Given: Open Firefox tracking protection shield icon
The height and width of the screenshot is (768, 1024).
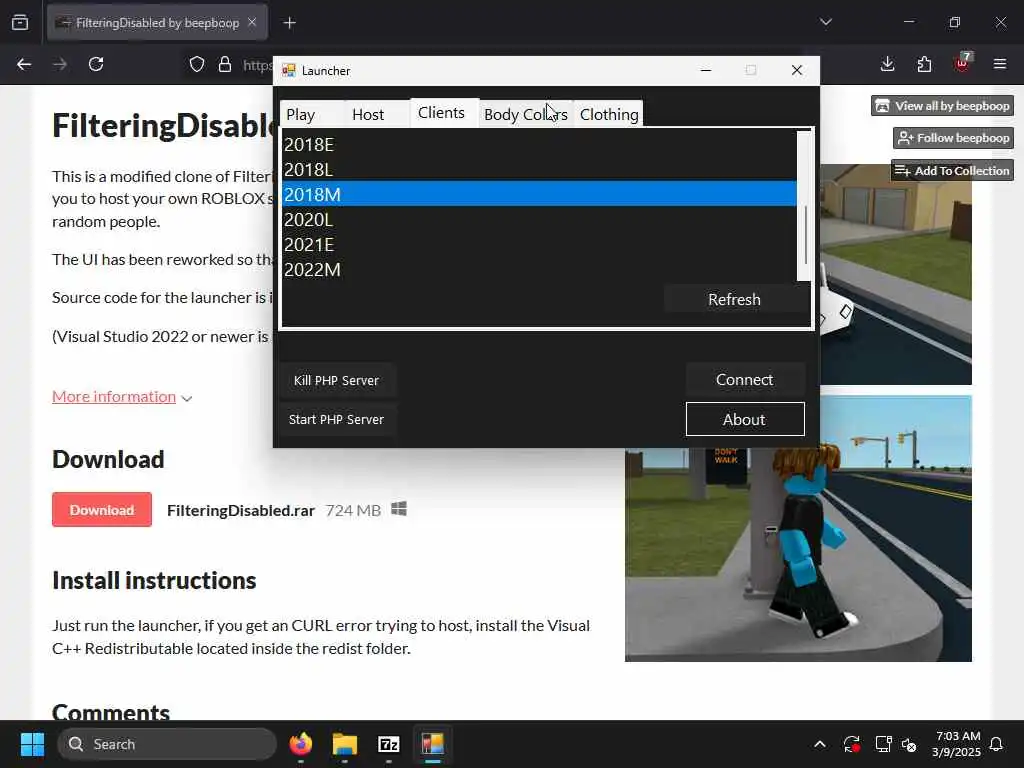Looking at the screenshot, I should [197, 64].
